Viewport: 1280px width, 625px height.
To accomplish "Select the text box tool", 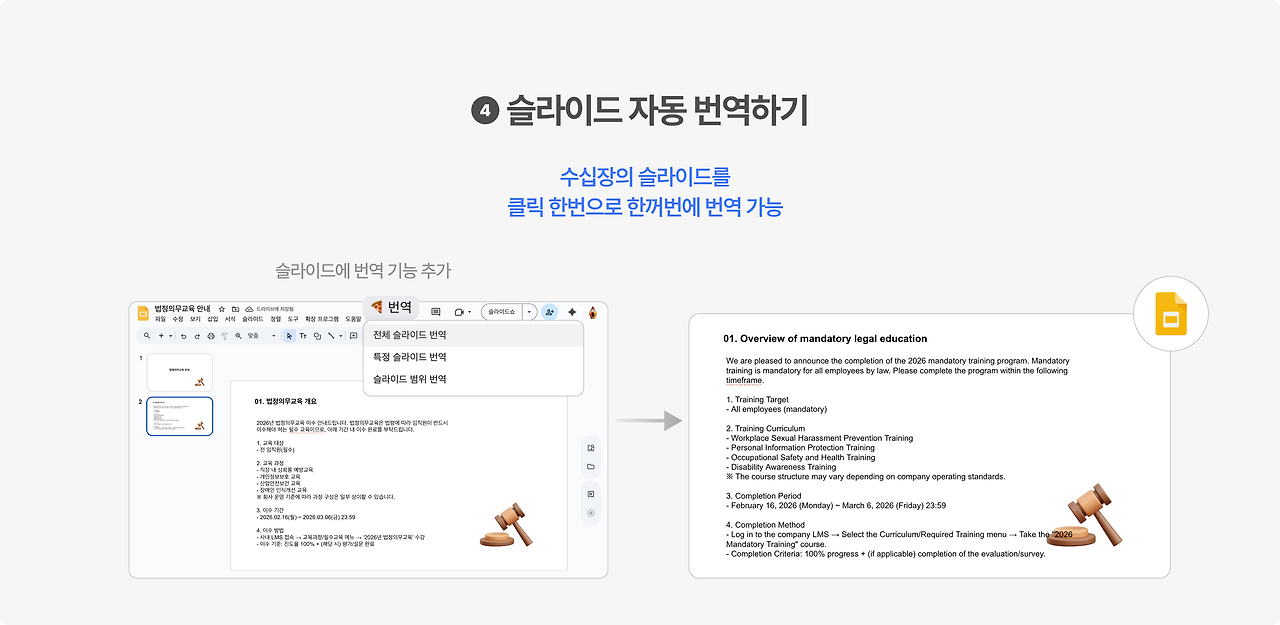I will click(303, 336).
